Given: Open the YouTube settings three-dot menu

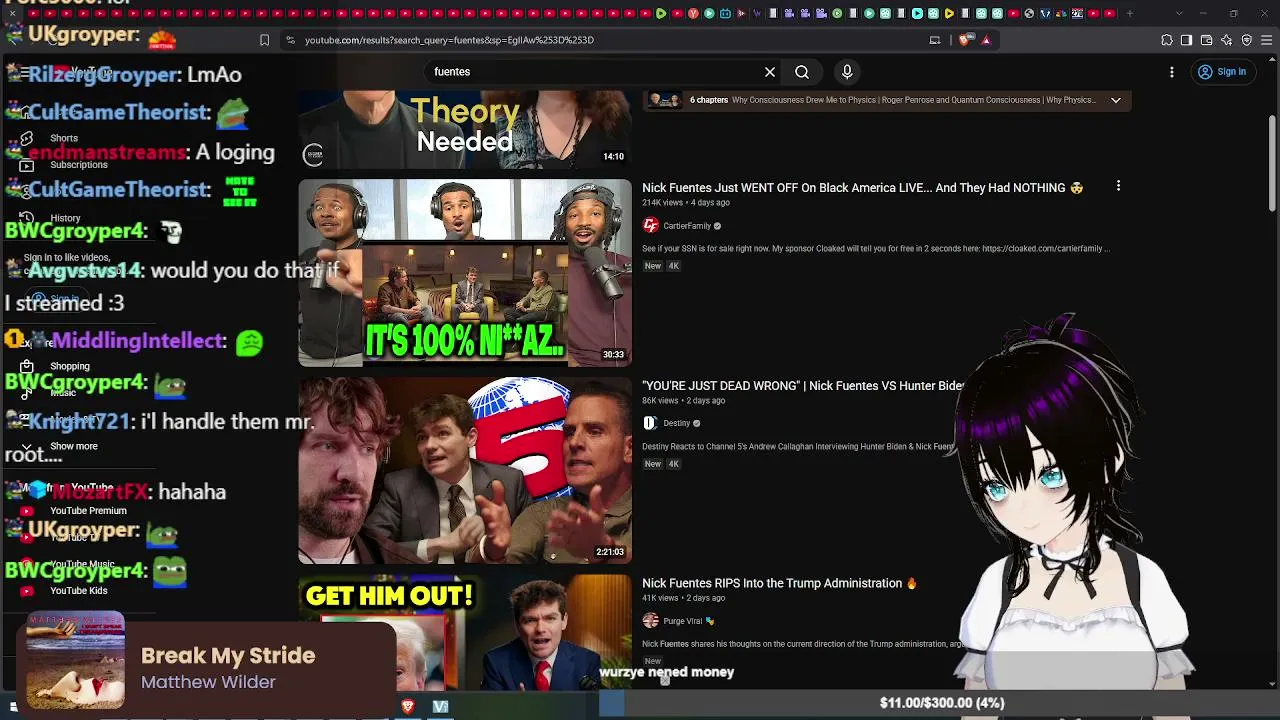Looking at the screenshot, I should [1172, 72].
